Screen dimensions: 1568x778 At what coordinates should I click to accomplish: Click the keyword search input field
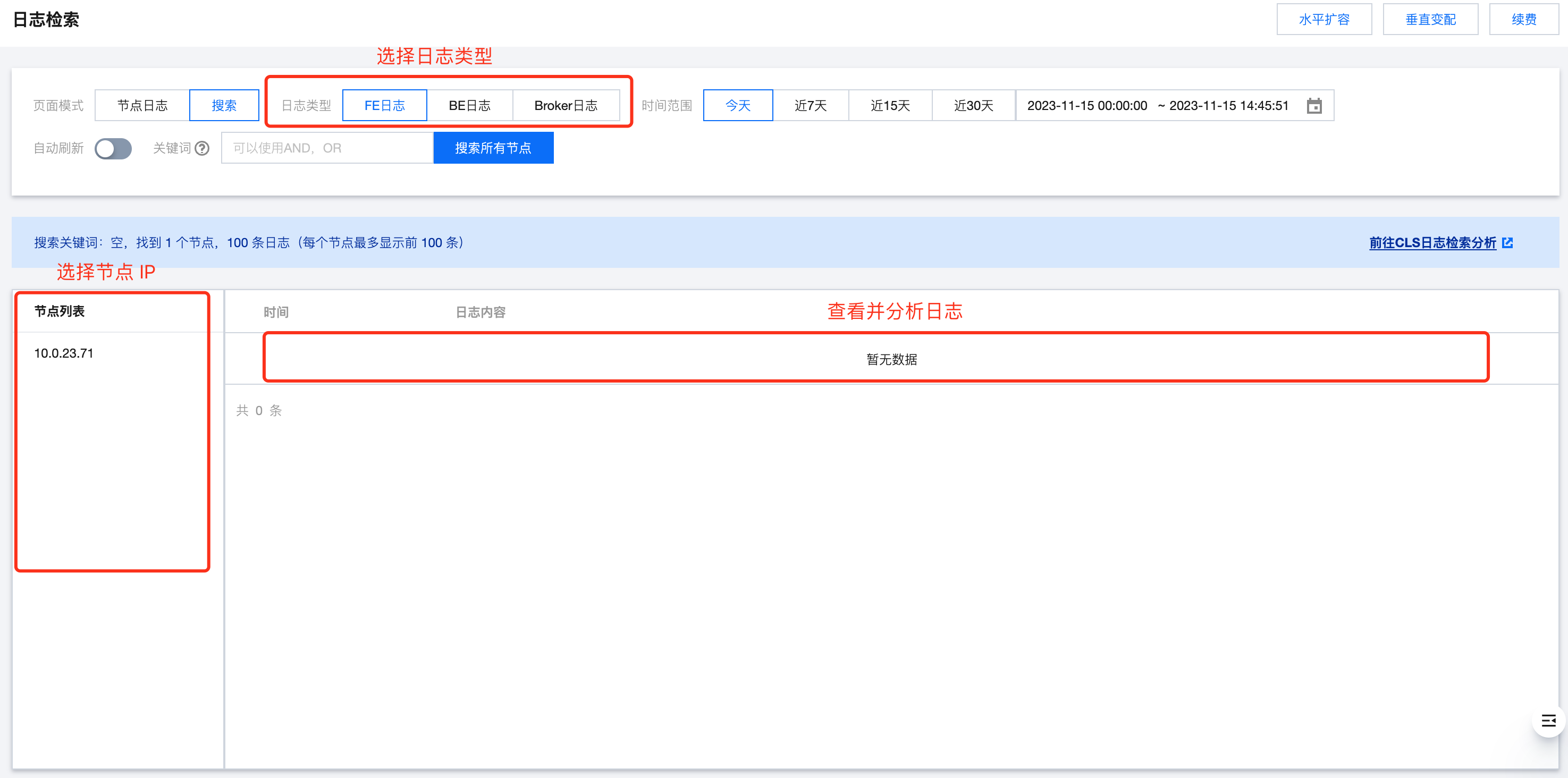point(327,149)
